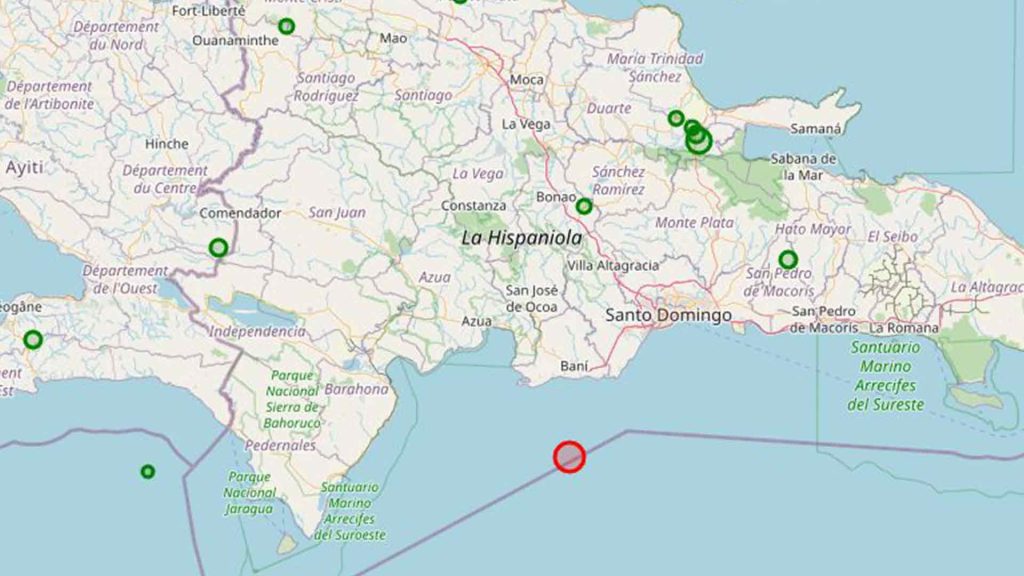Click Santuario Marino Arrecifes del Sureste label
This screenshot has height=576, width=1024.
point(886,376)
